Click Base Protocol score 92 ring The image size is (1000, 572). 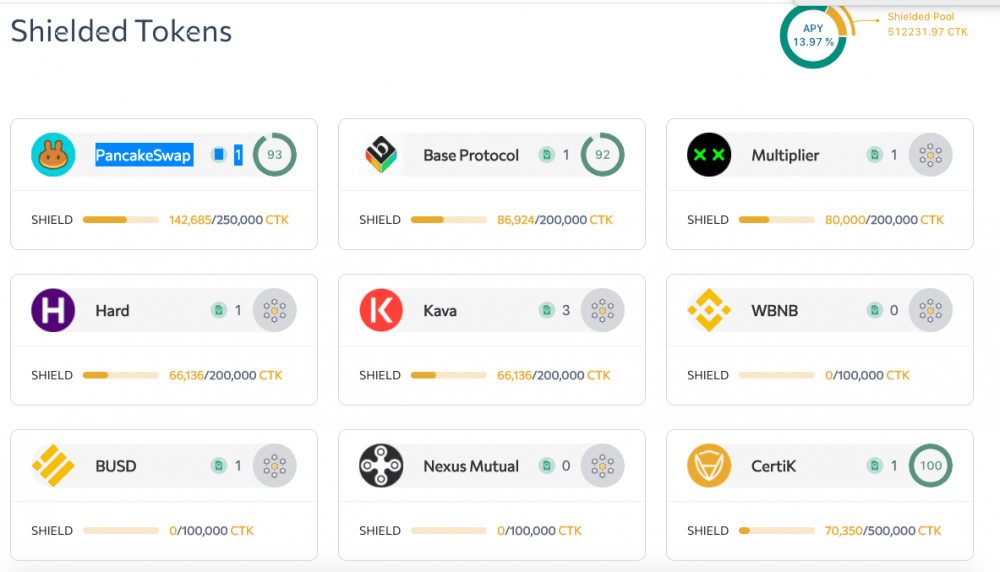pyautogui.click(x=602, y=155)
